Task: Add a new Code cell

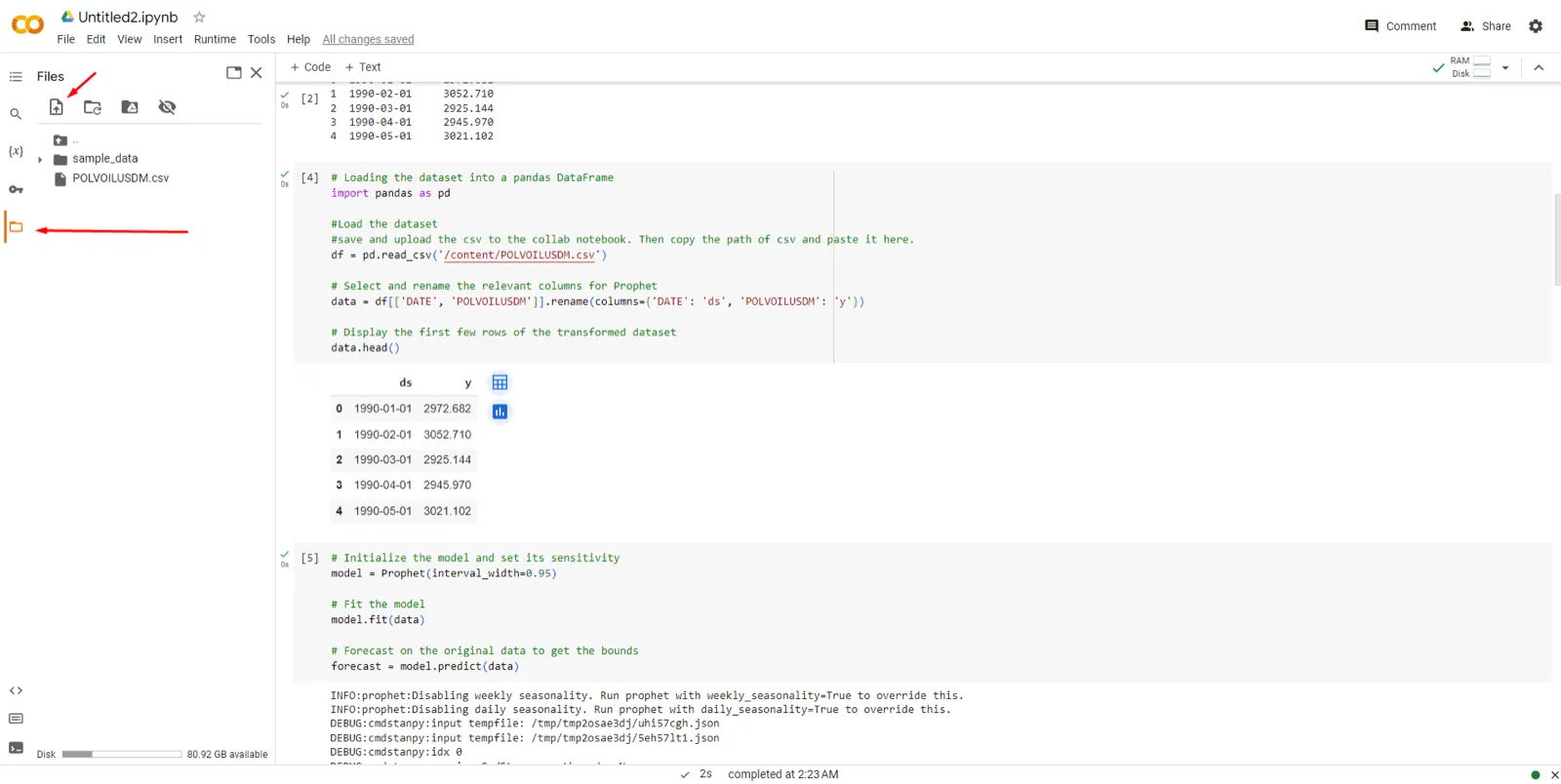Action: [x=310, y=67]
